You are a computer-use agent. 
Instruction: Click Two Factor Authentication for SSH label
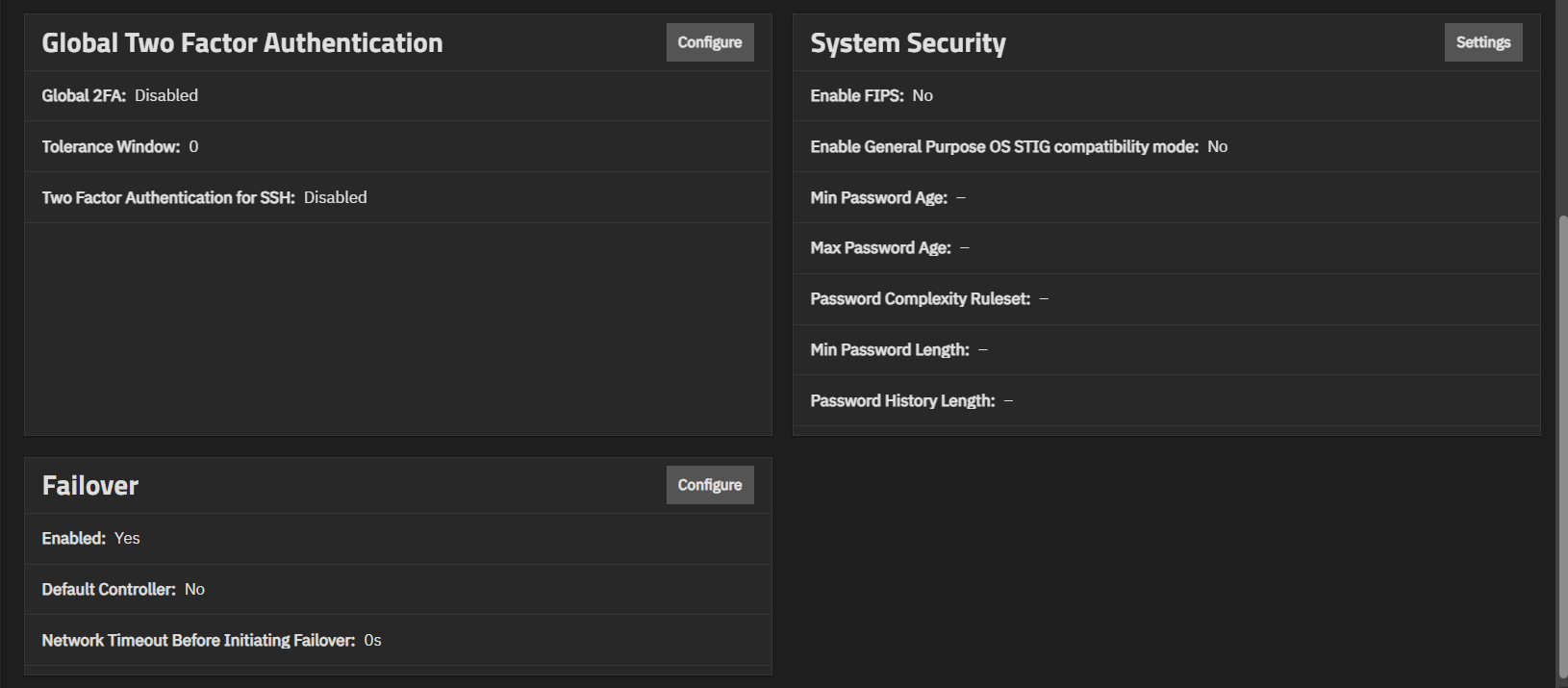(x=168, y=197)
